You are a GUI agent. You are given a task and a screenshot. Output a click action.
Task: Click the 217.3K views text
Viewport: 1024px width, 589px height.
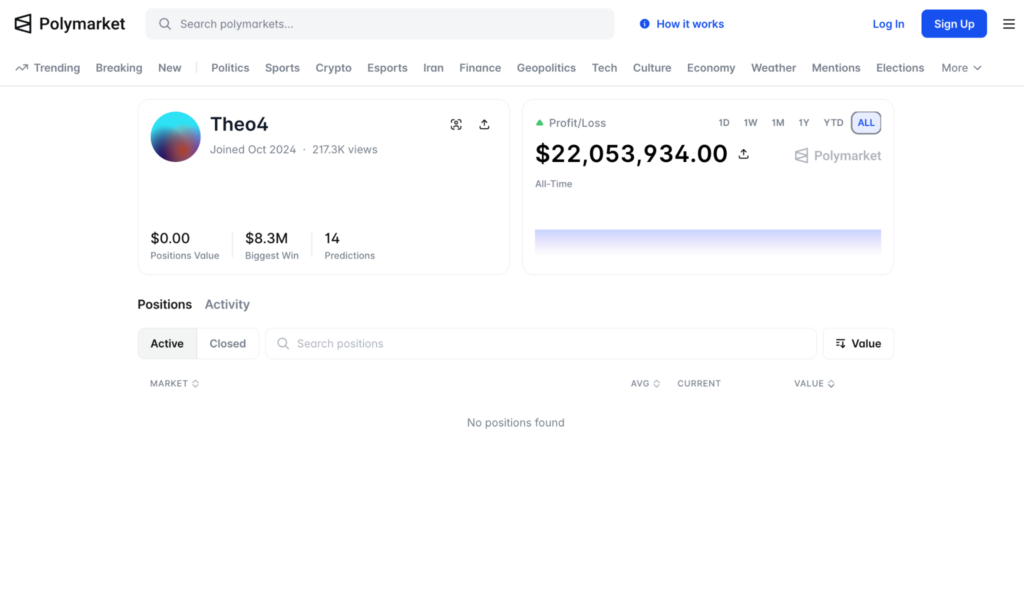(x=345, y=150)
